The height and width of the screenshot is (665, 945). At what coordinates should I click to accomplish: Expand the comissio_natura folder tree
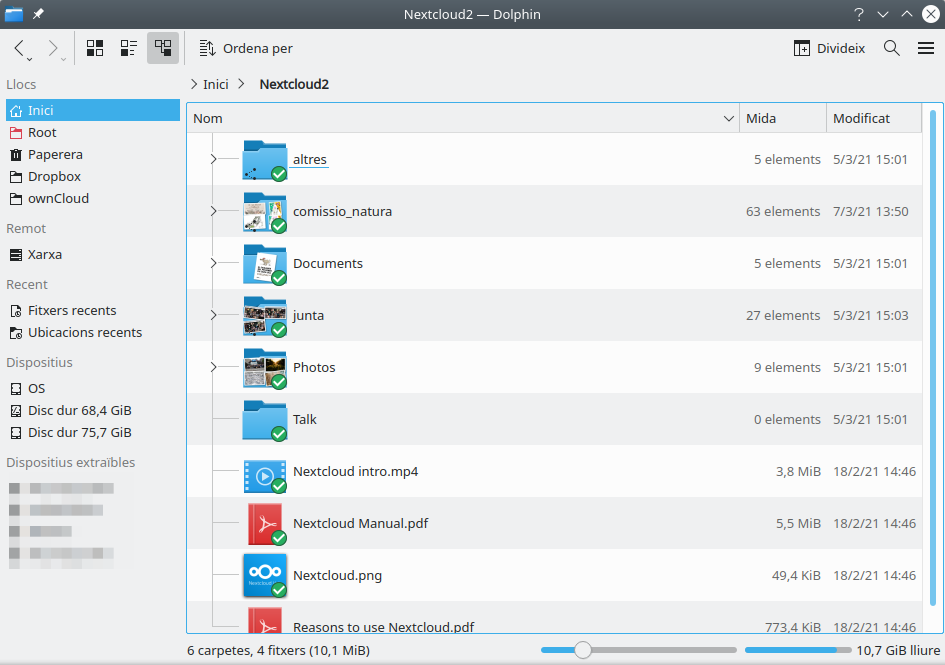pos(213,212)
